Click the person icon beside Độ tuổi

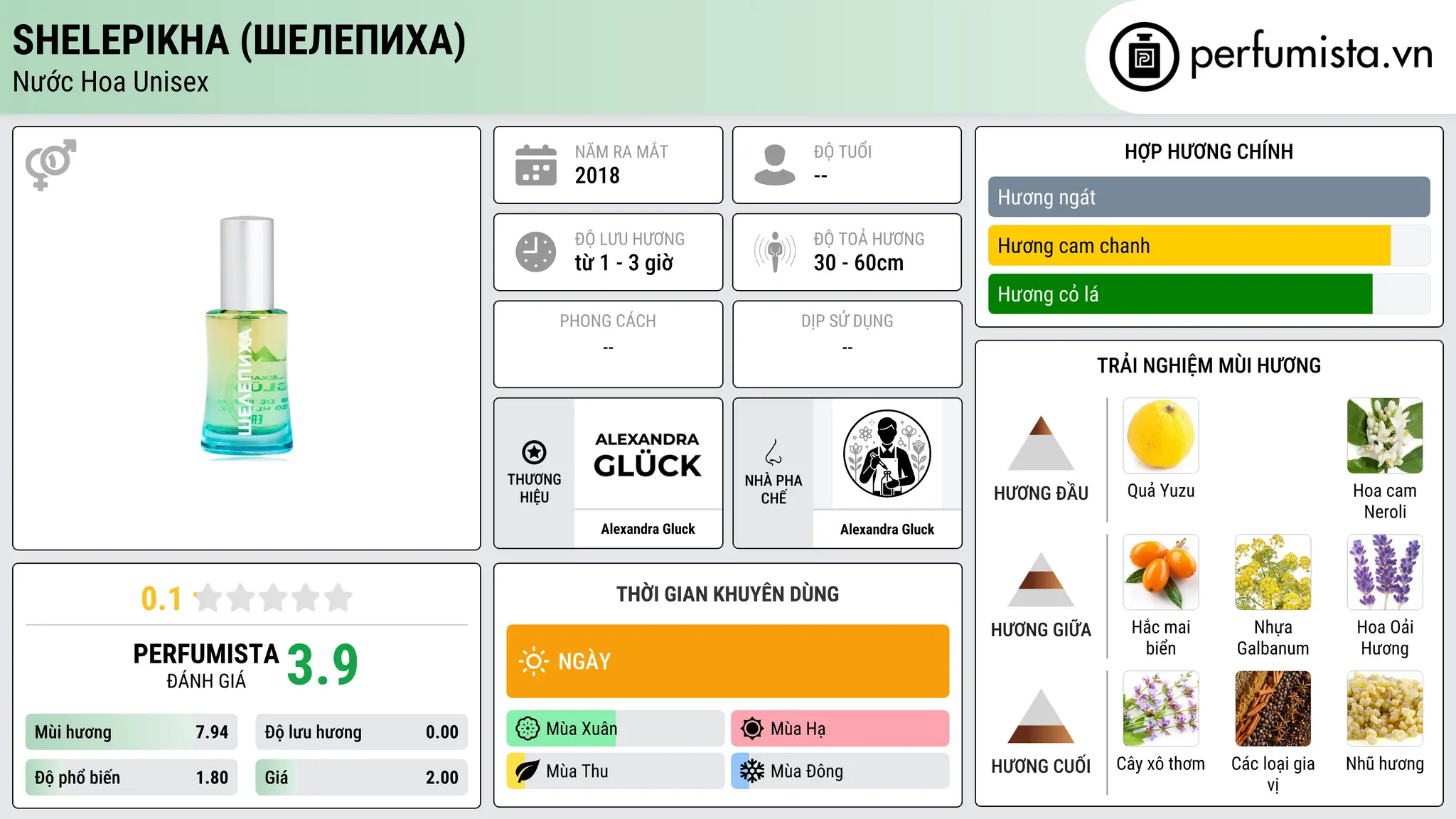pyautogui.click(x=774, y=165)
